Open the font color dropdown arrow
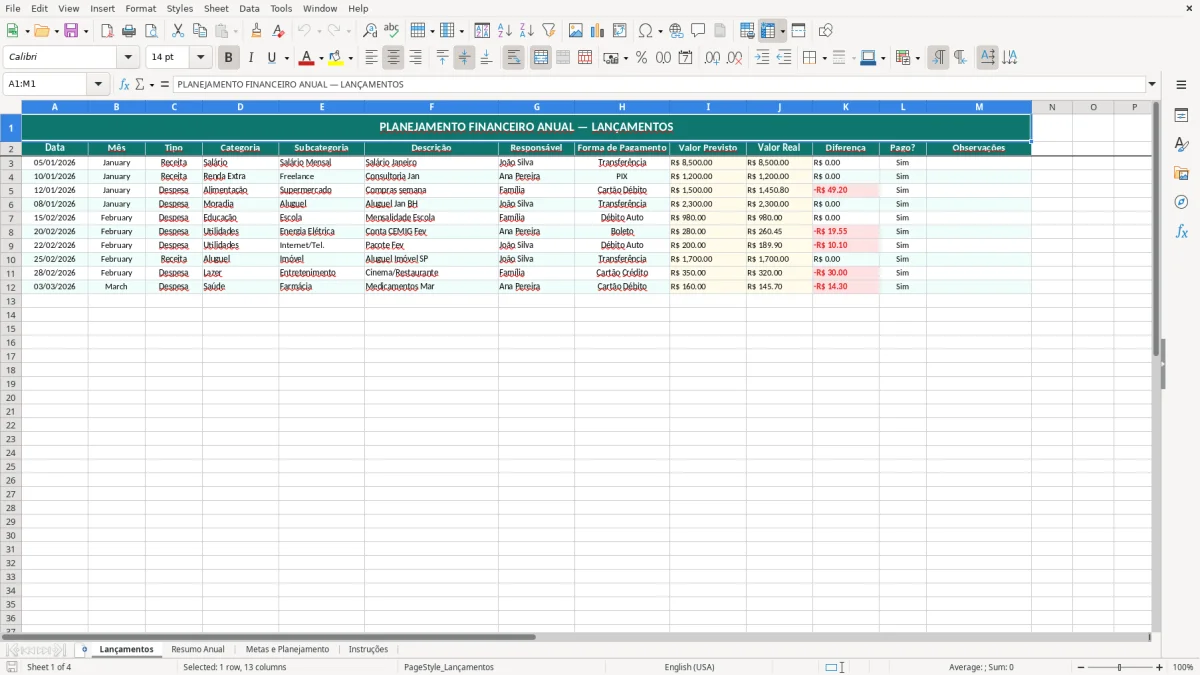1200x675 pixels. tap(321, 58)
